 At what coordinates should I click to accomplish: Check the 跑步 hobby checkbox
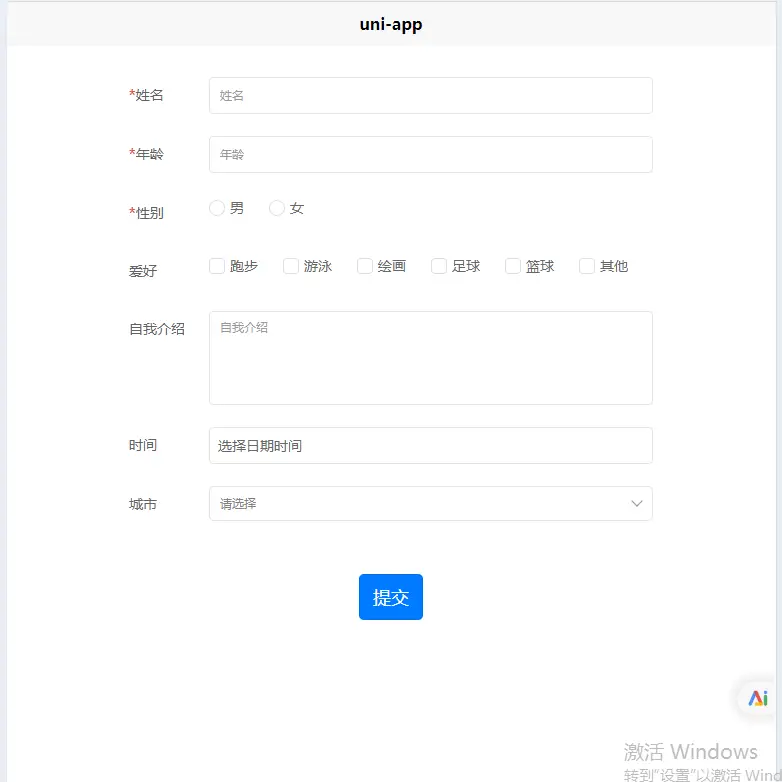coord(217,266)
